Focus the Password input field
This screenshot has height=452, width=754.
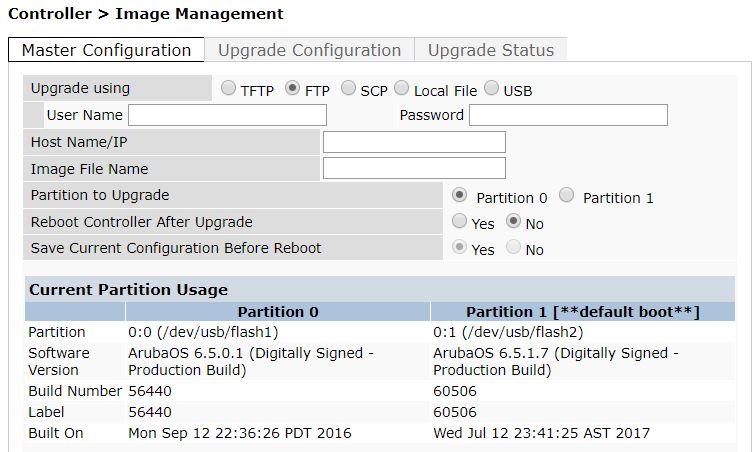point(568,115)
